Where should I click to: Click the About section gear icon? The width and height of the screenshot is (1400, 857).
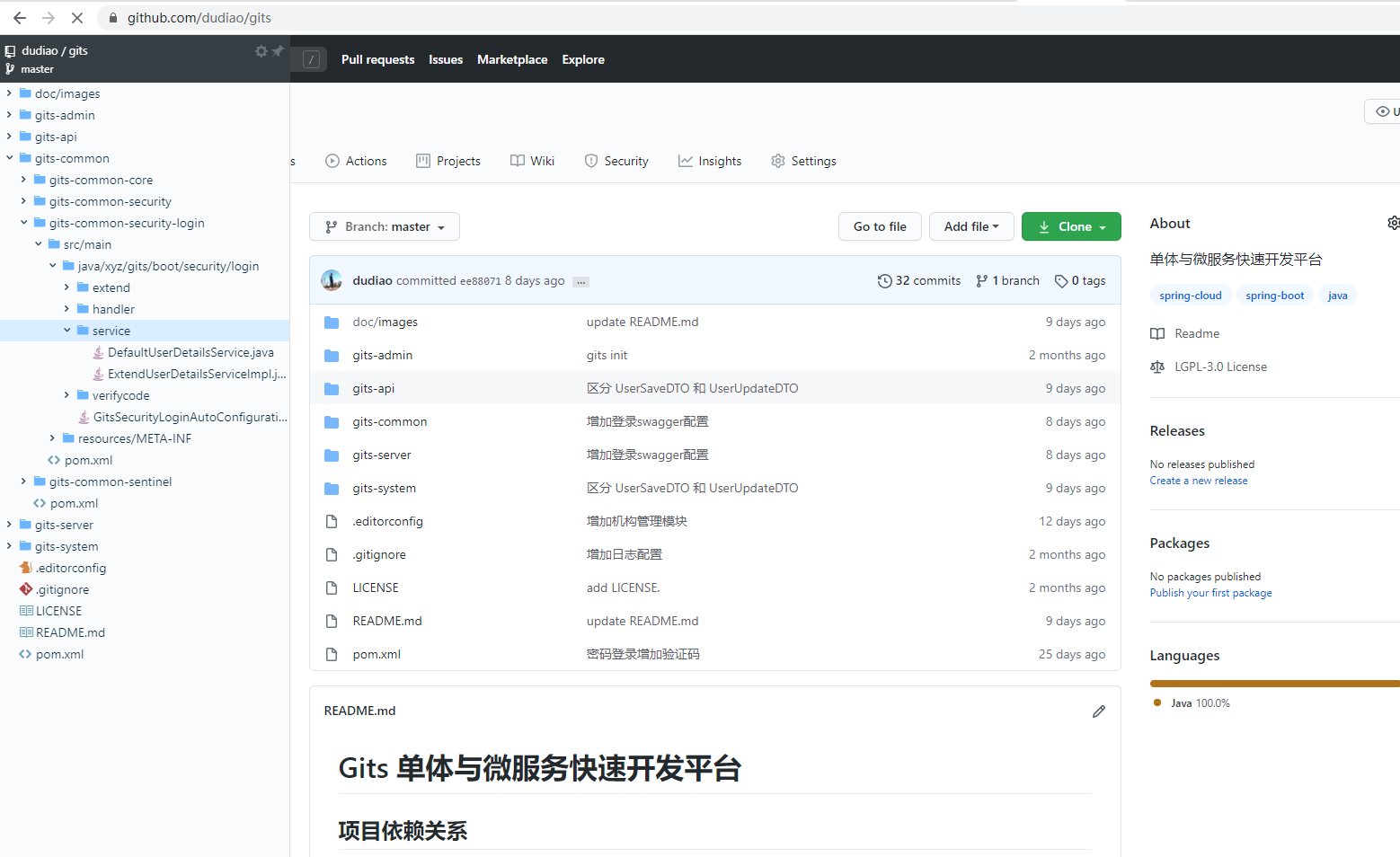click(x=1393, y=223)
